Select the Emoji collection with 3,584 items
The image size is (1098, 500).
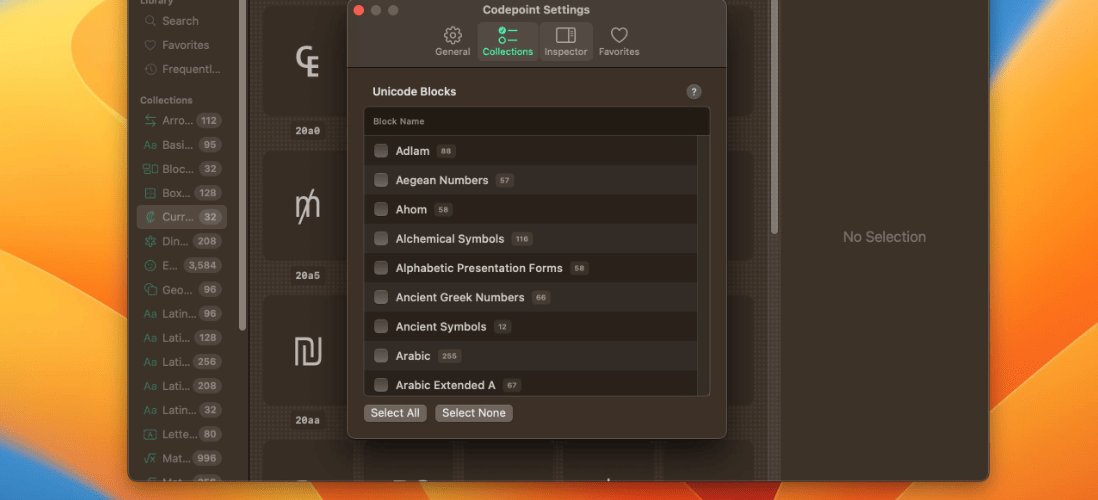click(181, 265)
